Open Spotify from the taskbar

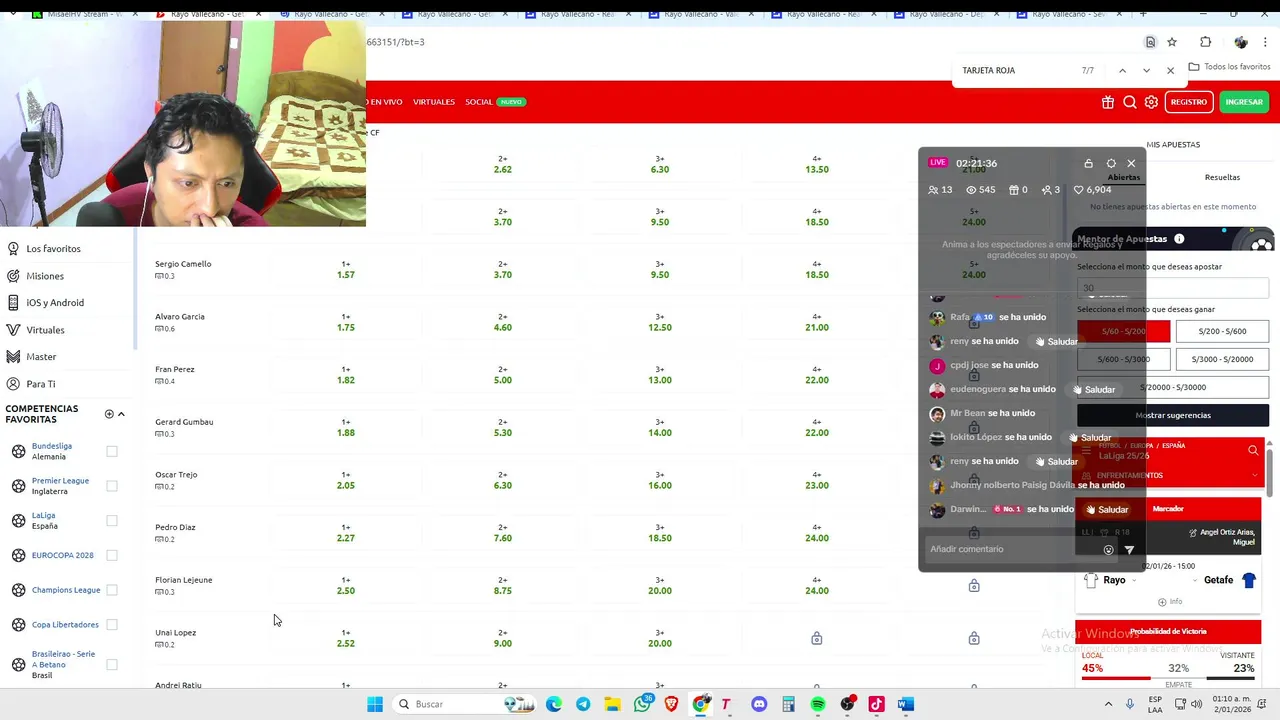pyautogui.click(x=818, y=704)
